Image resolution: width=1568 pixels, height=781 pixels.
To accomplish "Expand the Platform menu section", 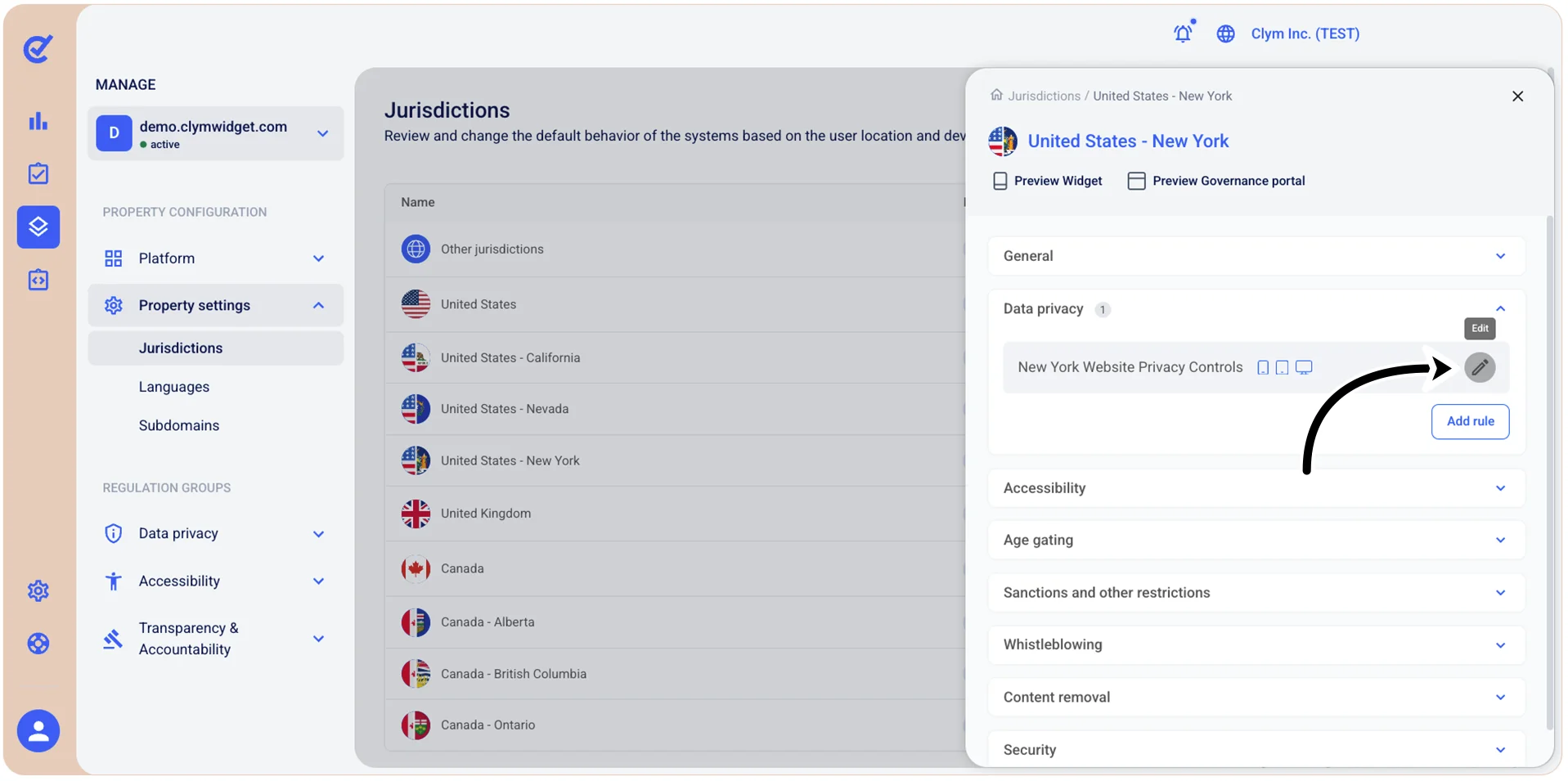I will coord(216,258).
